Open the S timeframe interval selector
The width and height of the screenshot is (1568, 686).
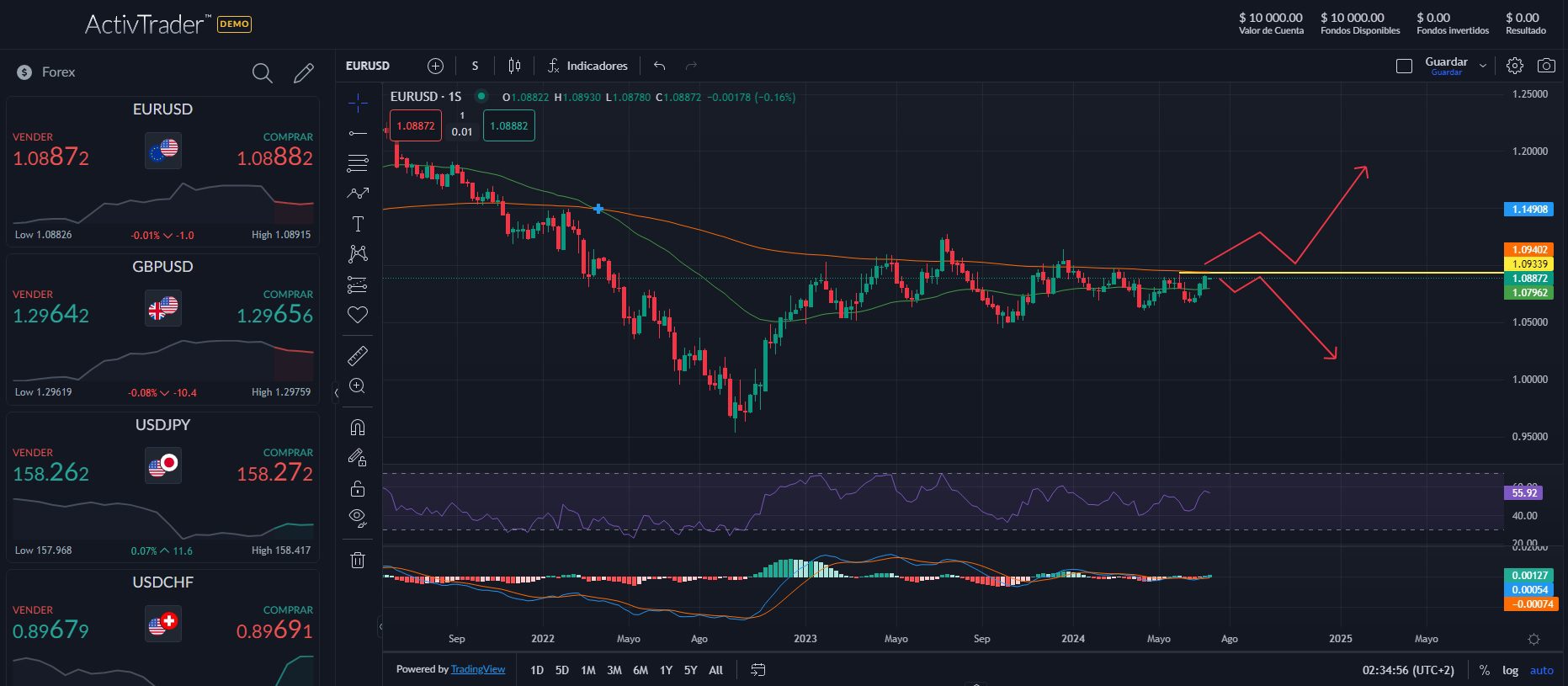pos(475,66)
